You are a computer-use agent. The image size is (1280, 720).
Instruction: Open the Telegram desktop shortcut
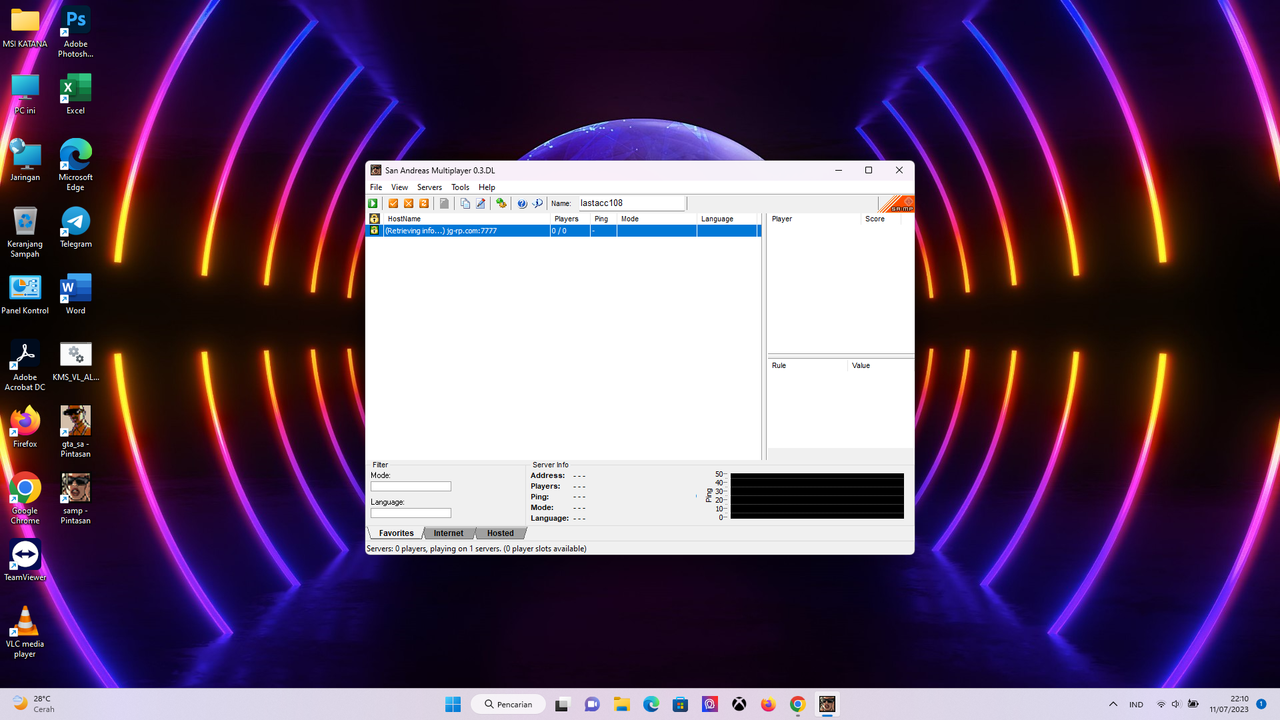click(75, 227)
